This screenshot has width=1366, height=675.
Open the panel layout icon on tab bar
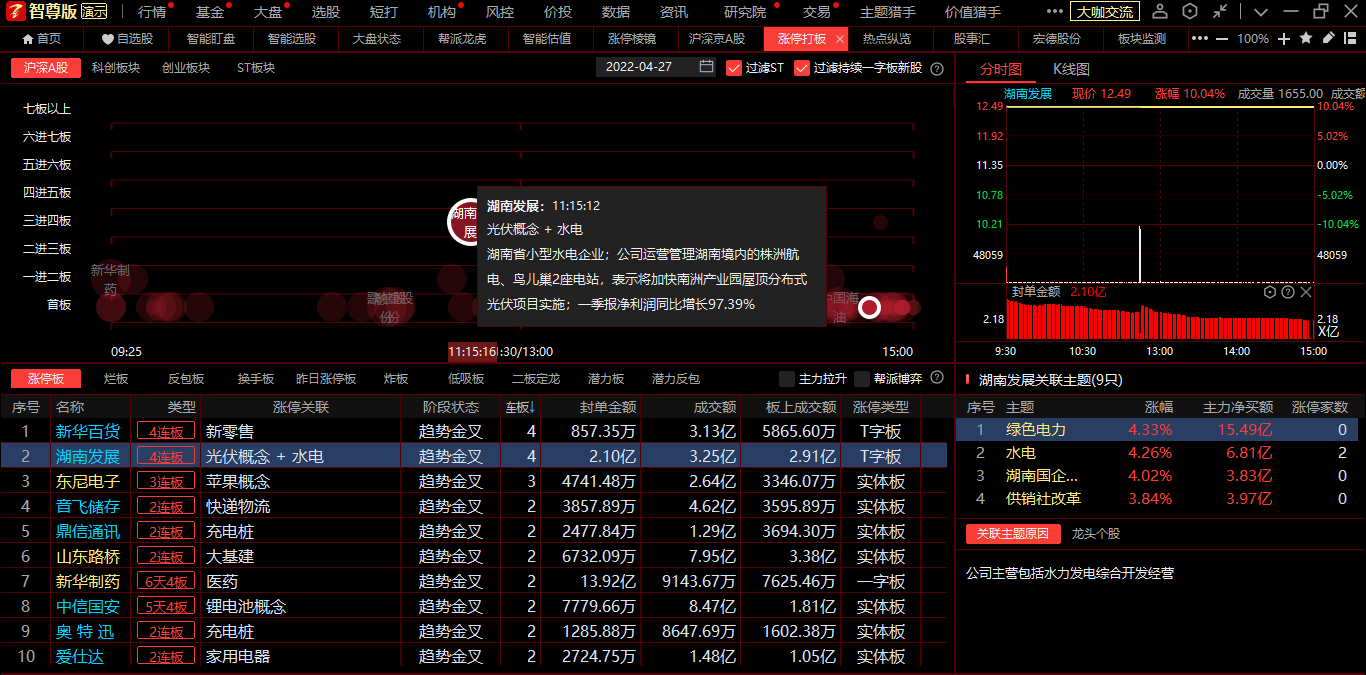coord(1349,38)
